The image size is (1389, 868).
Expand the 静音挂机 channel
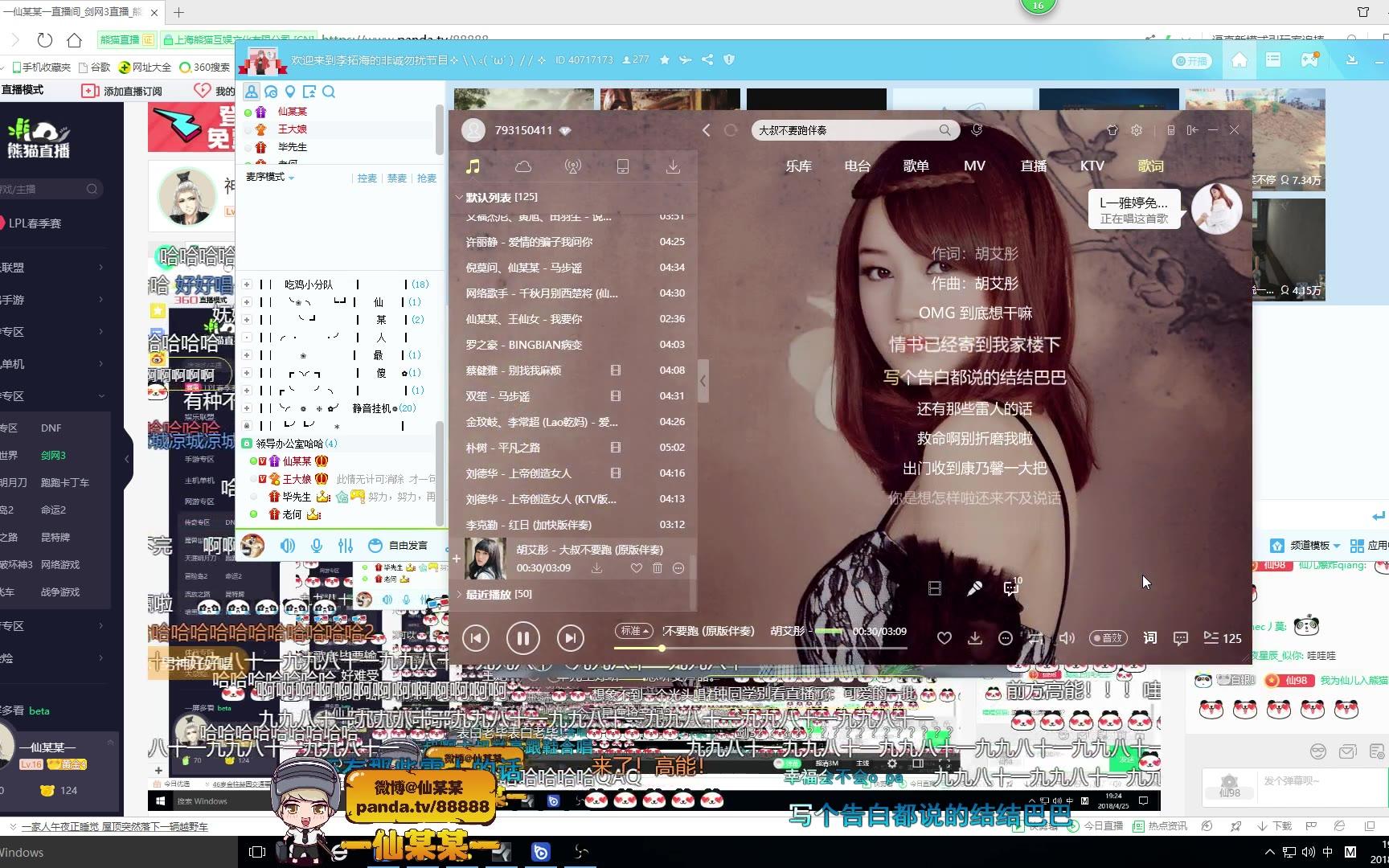pos(247,408)
